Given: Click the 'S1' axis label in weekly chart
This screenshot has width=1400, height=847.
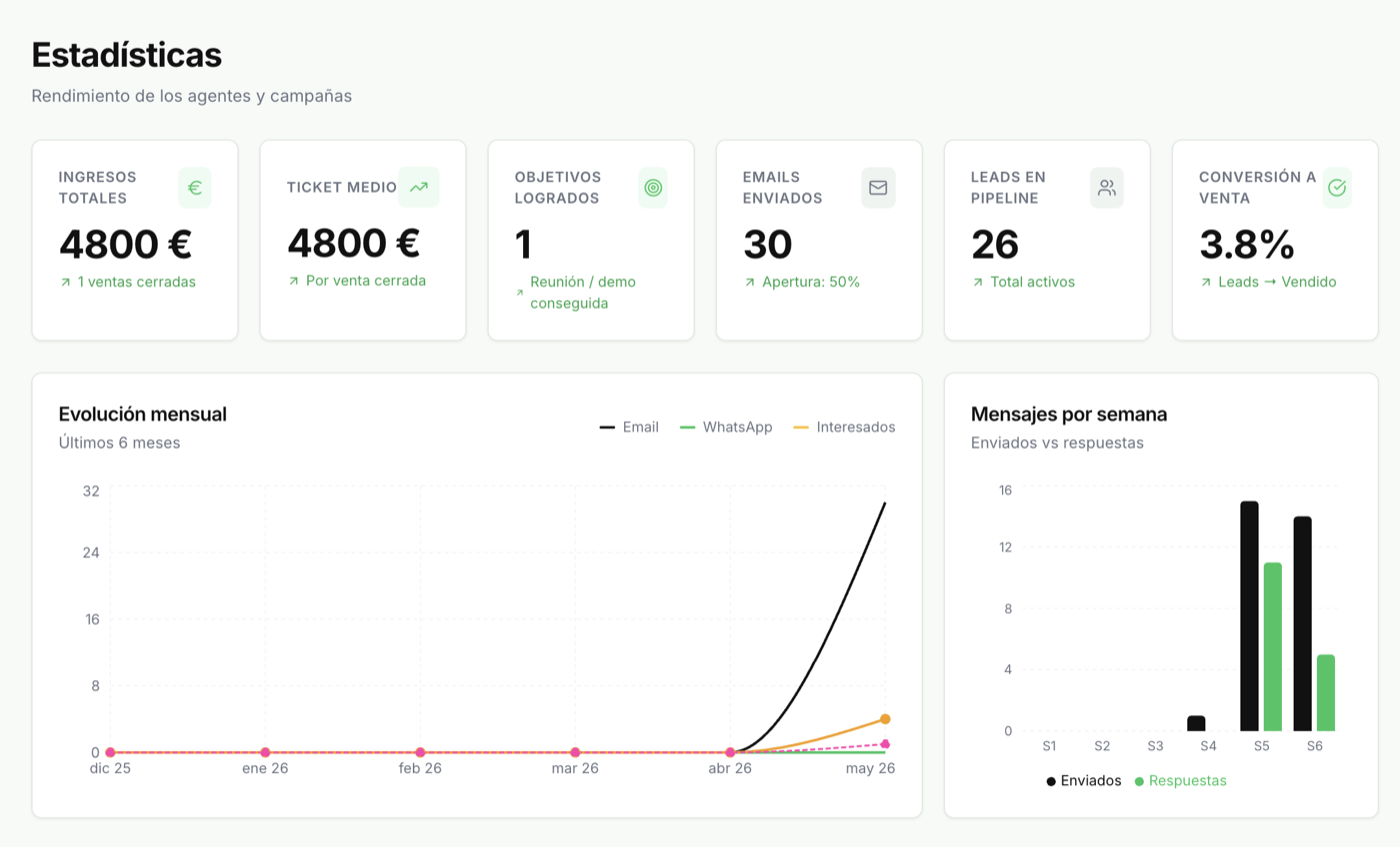Looking at the screenshot, I should coord(1049,746).
